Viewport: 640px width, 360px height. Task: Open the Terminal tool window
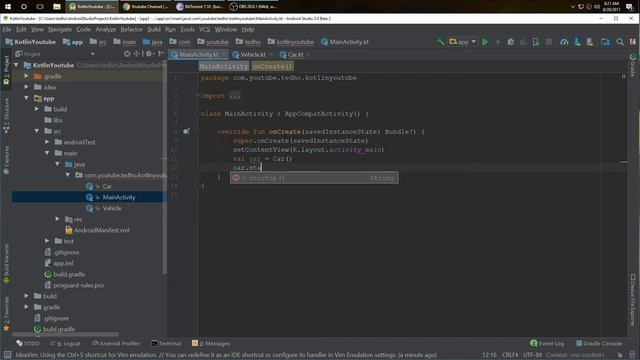click(166, 343)
